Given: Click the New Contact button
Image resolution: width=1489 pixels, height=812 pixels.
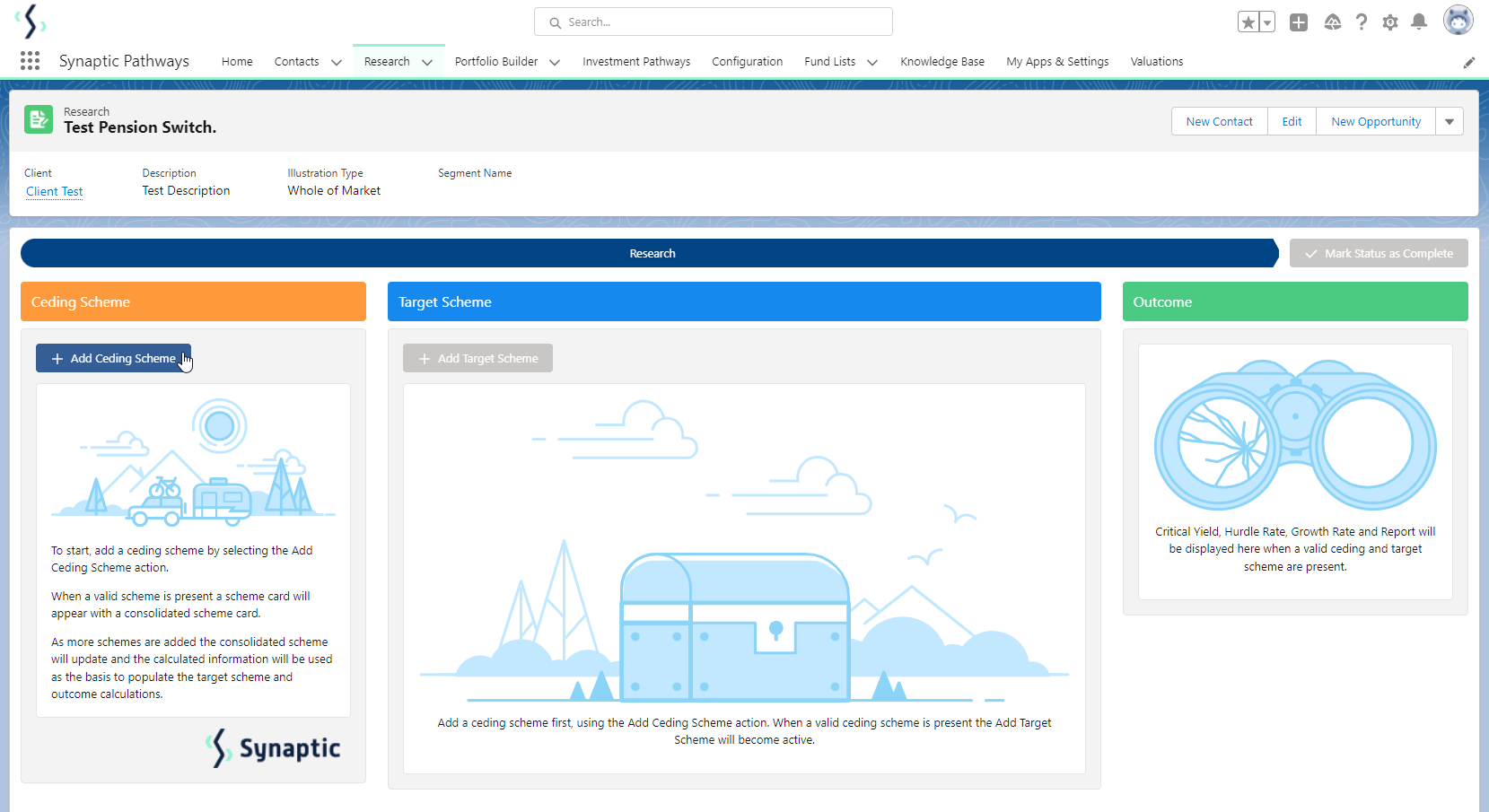Looking at the screenshot, I should coord(1220,122).
